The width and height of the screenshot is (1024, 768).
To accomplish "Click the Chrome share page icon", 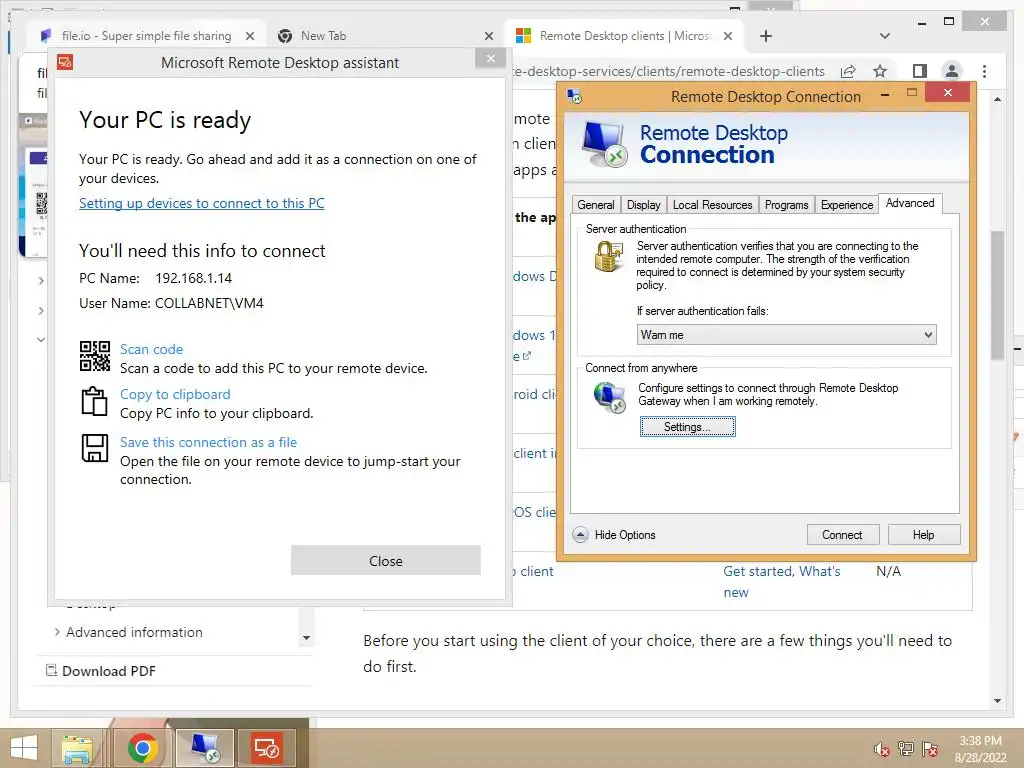I will point(848,71).
